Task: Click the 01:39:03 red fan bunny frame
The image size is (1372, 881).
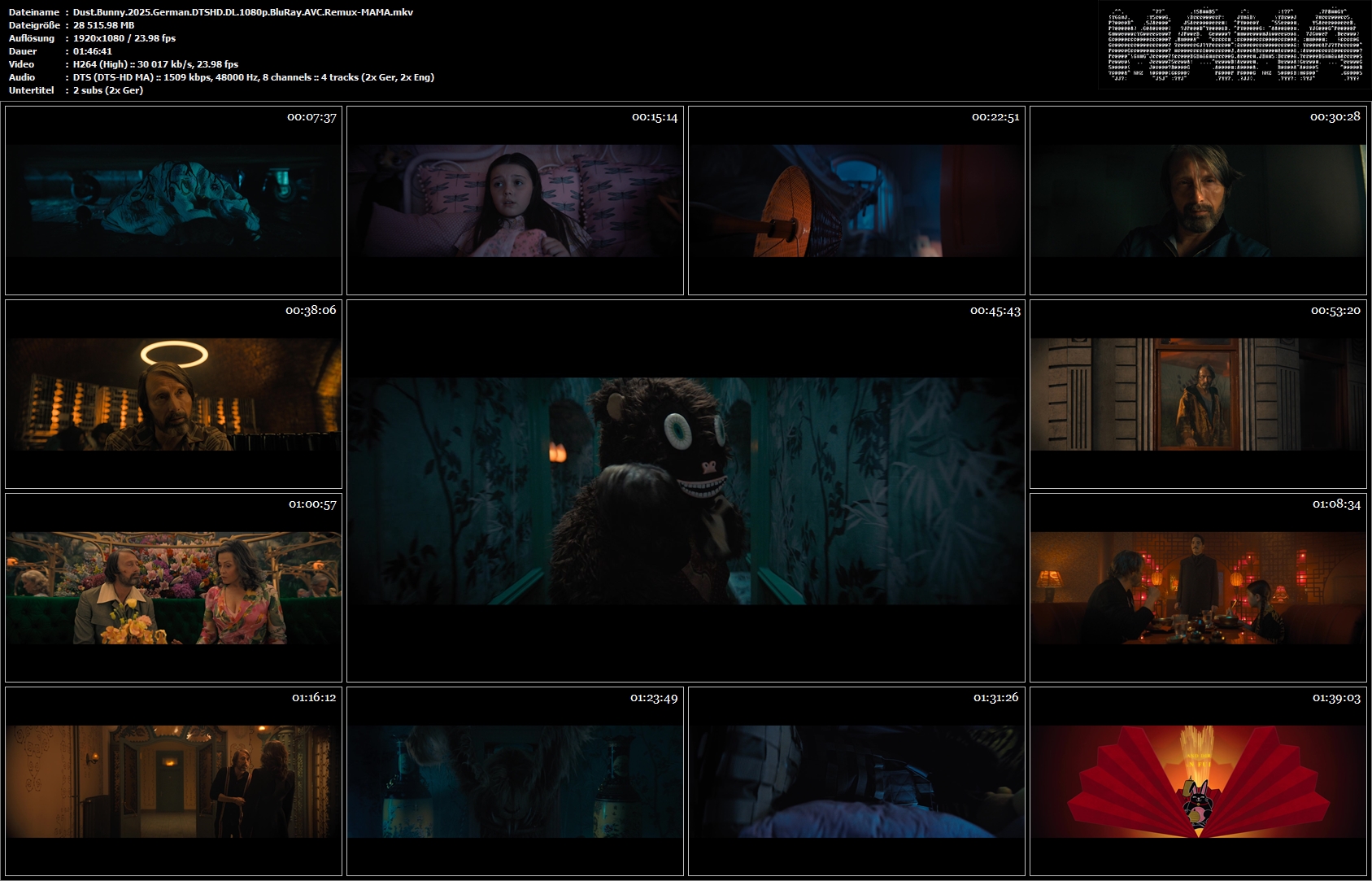Action: [1198, 781]
